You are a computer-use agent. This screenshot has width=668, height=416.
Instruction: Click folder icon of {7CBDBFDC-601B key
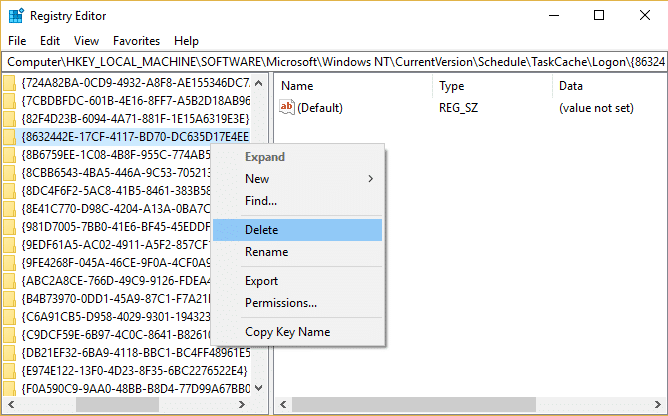point(9,100)
